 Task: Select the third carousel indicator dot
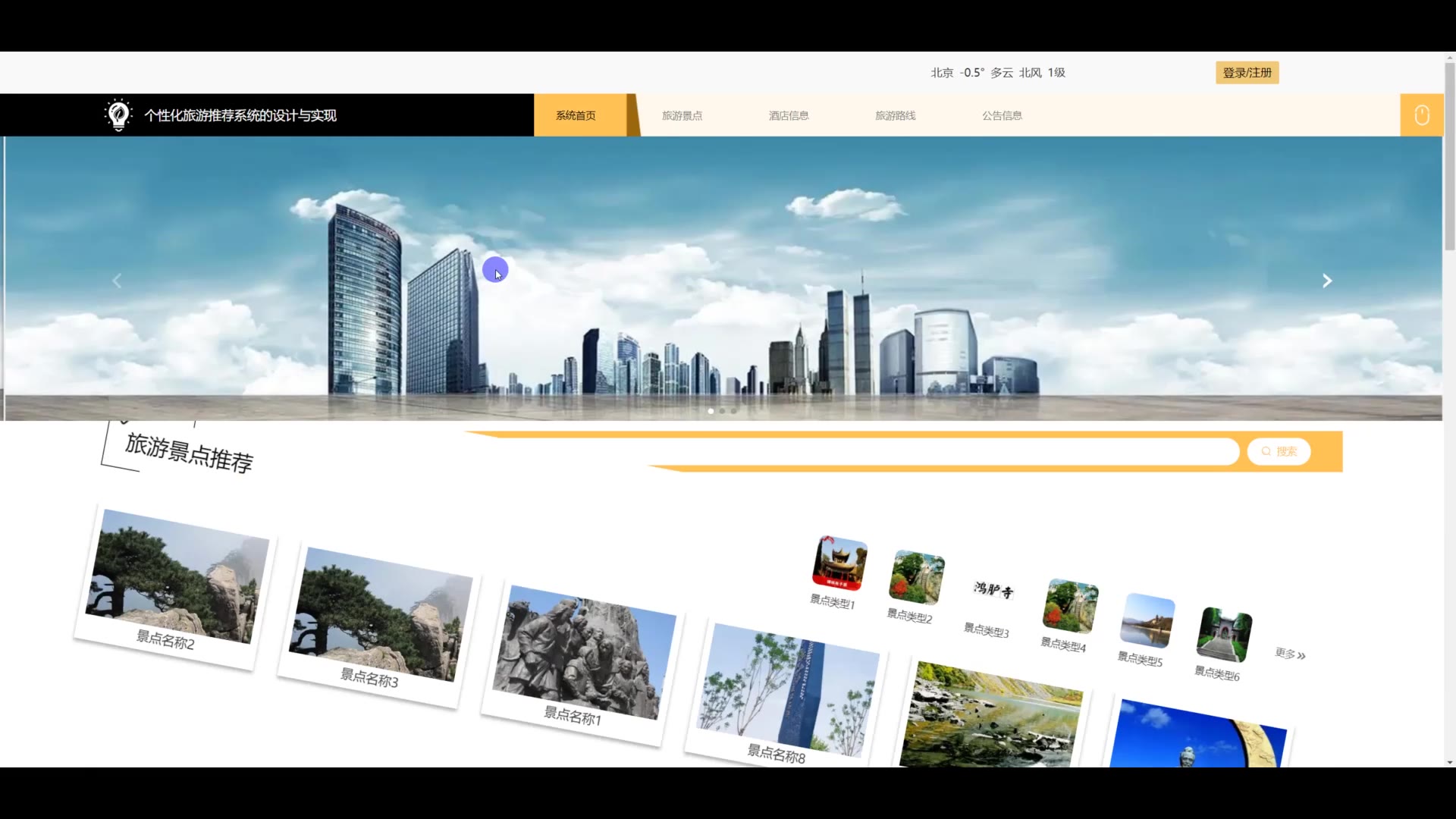733,411
